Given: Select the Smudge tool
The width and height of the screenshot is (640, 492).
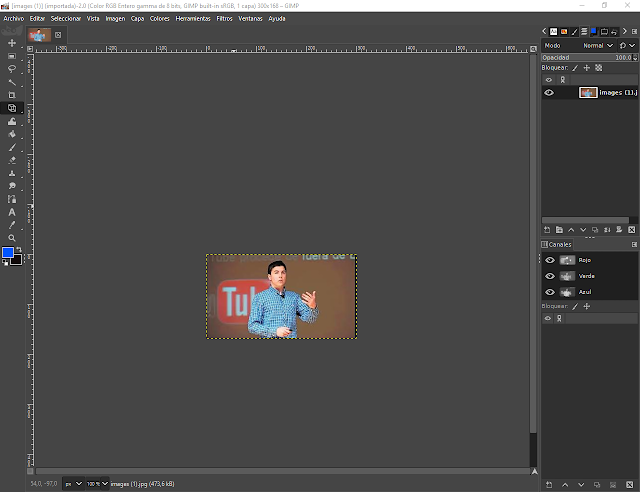Looking at the screenshot, I should coord(12,186).
